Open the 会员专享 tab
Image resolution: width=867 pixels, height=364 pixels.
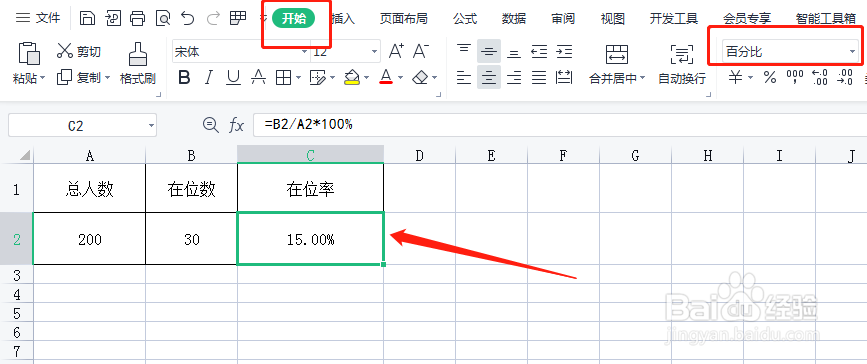pyautogui.click(x=746, y=19)
